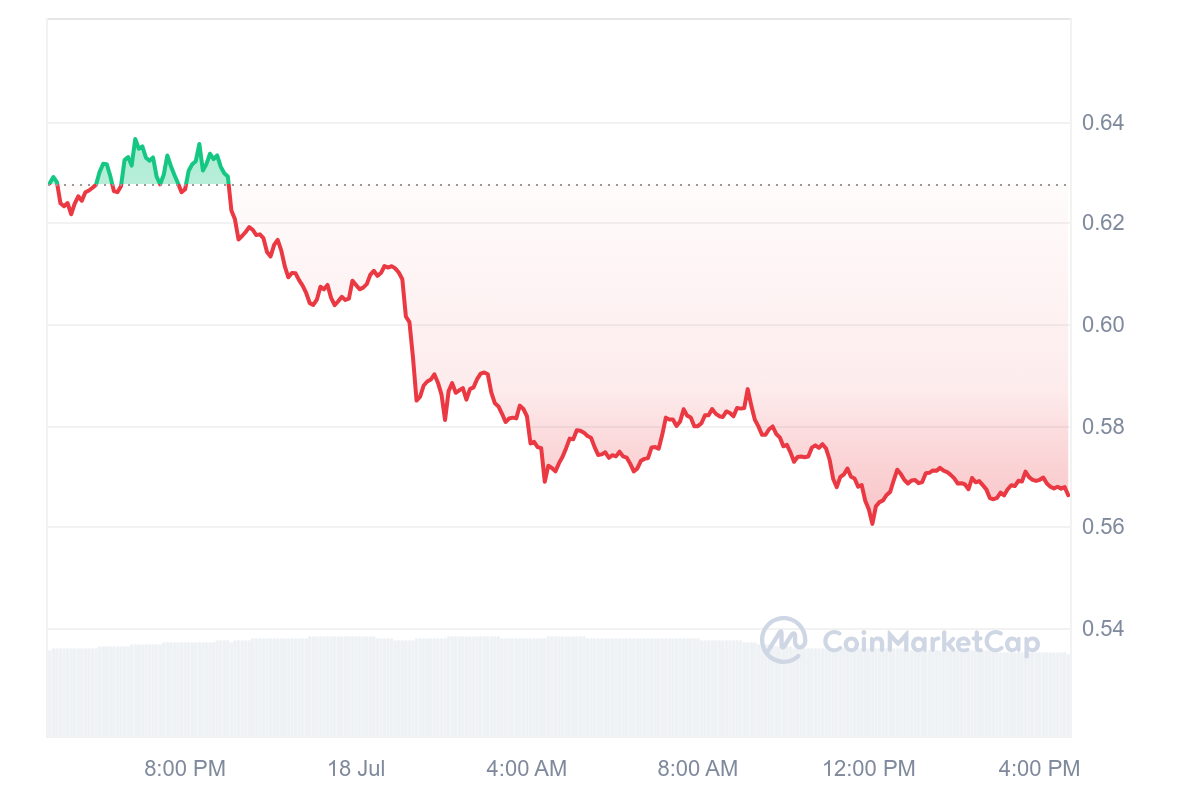Click the dotted opening-price baseline

tap(650, 185)
